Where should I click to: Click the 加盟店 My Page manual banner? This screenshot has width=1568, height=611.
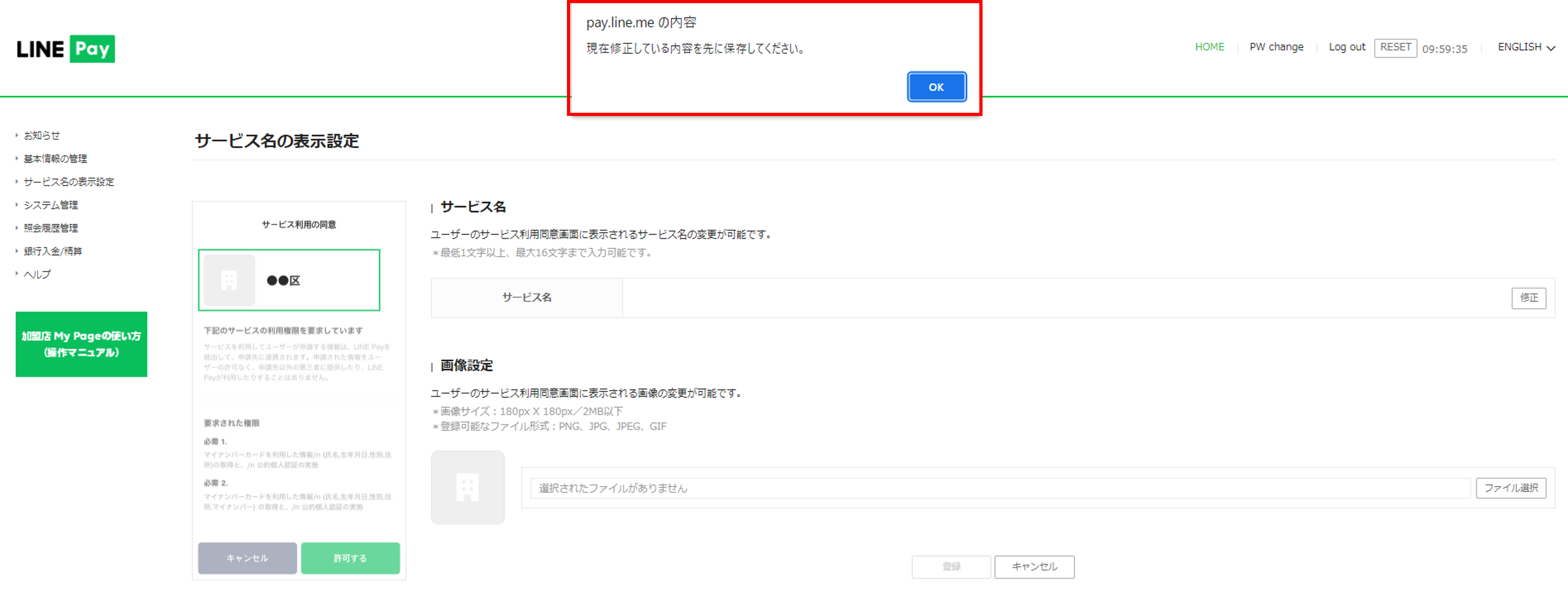coord(81,344)
